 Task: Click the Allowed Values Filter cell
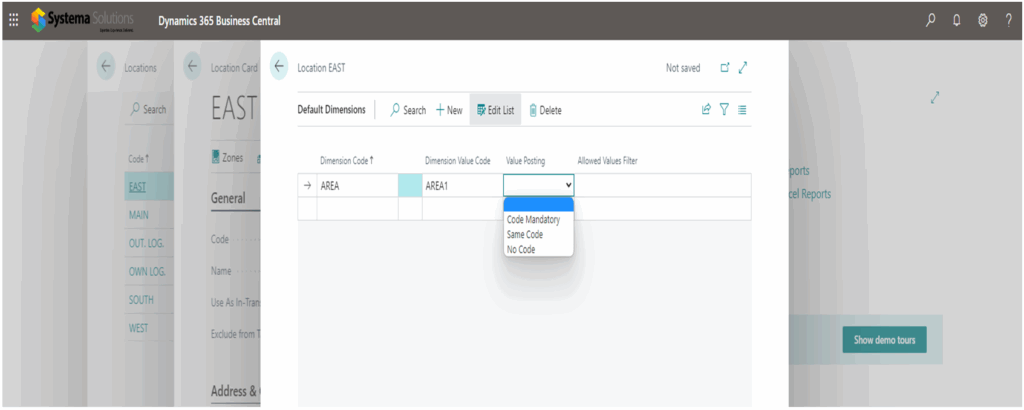(x=661, y=185)
